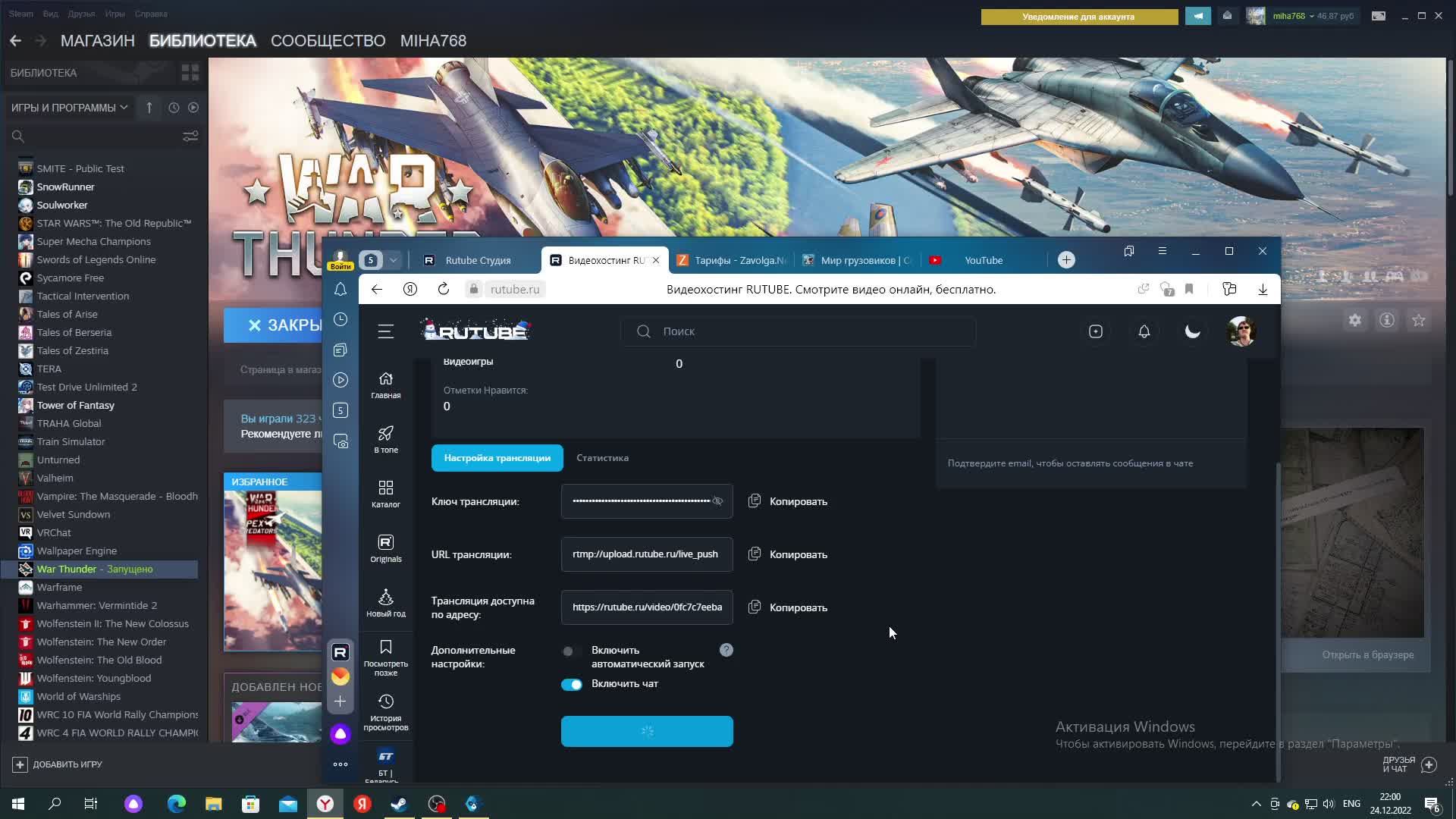
Task: Switch Rutube to dark mode moon icon
Action: click(x=1192, y=331)
